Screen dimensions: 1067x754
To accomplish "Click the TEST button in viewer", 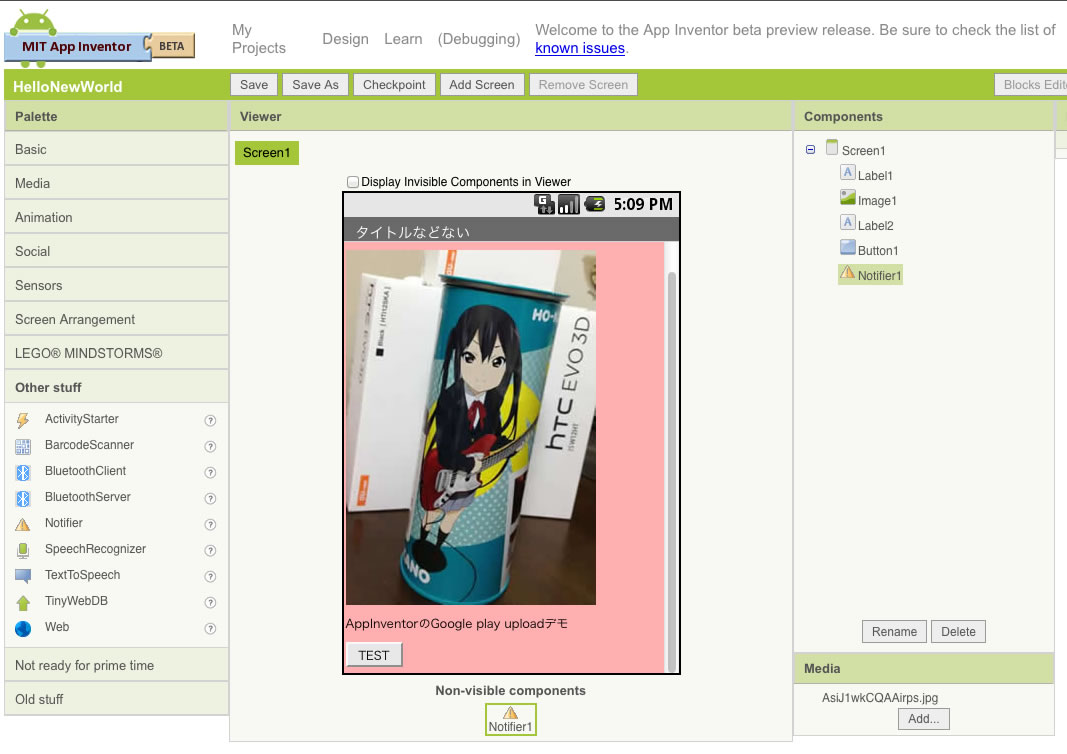I will pos(374,655).
